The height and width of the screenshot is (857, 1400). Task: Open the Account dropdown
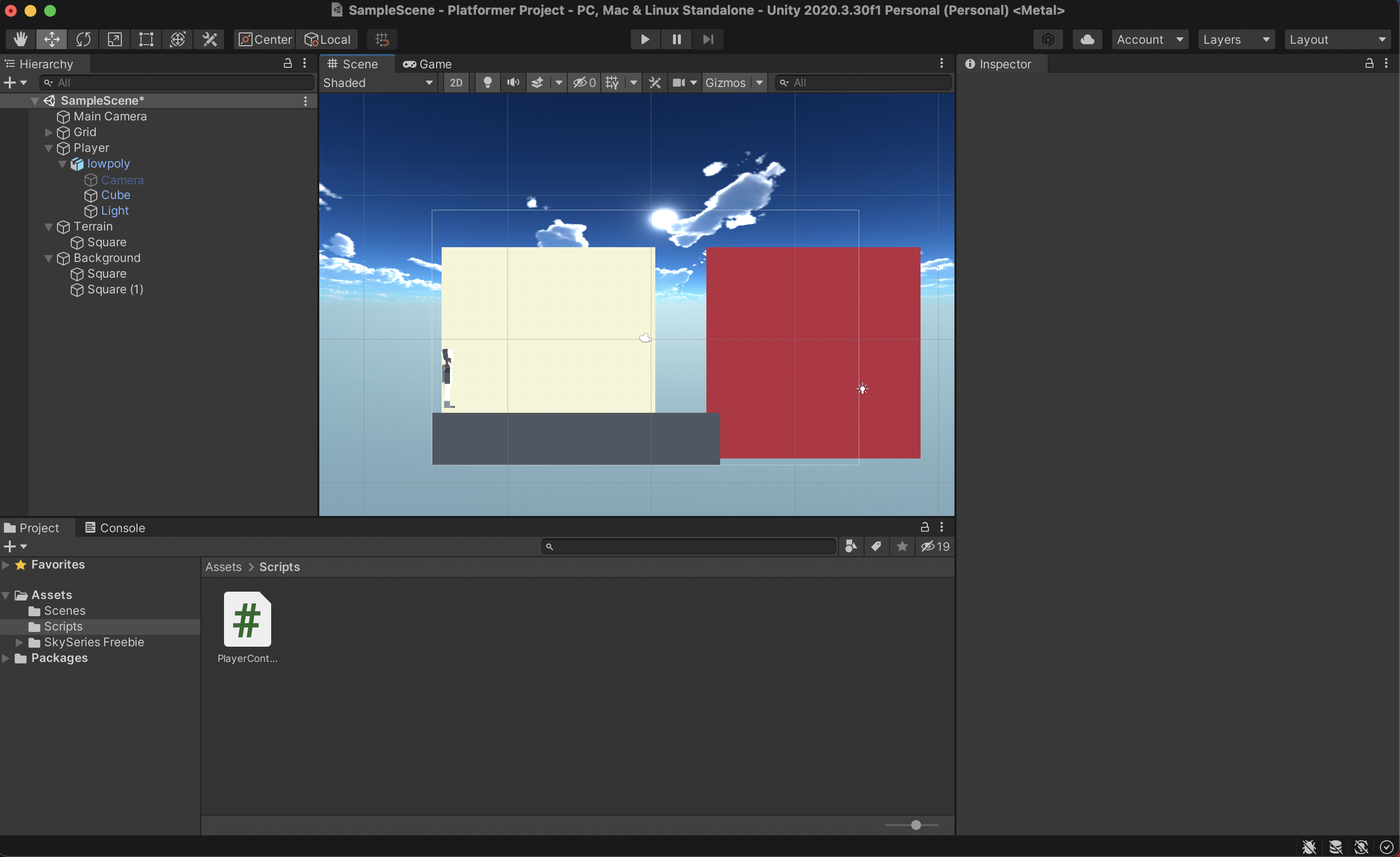(x=1150, y=39)
